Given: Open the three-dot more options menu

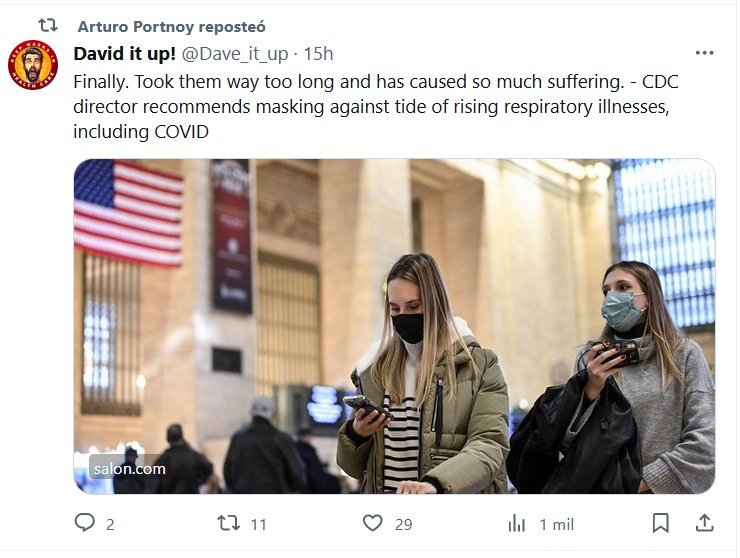Looking at the screenshot, I should click(x=704, y=53).
